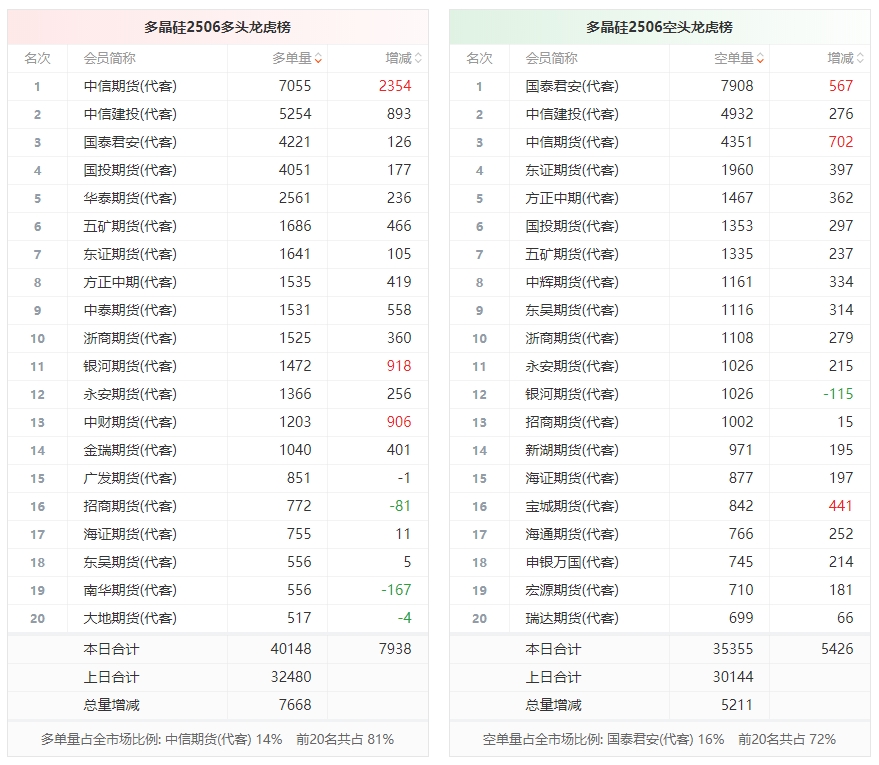Click long value 1641 for 东证期货
The image size is (879, 765).
tap(295, 254)
